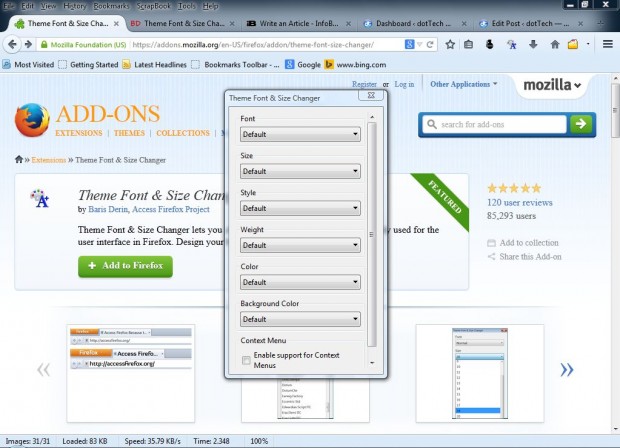Open the toolbar overflow dropdown arrow by the folder icon
This screenshot has width=620, height=448.
(588, 44)
